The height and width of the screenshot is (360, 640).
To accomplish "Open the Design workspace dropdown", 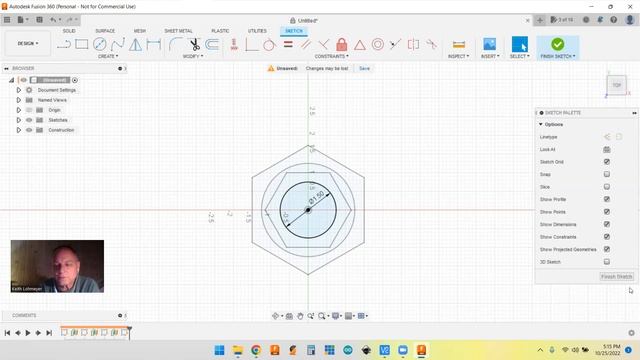I will (28, 43).
